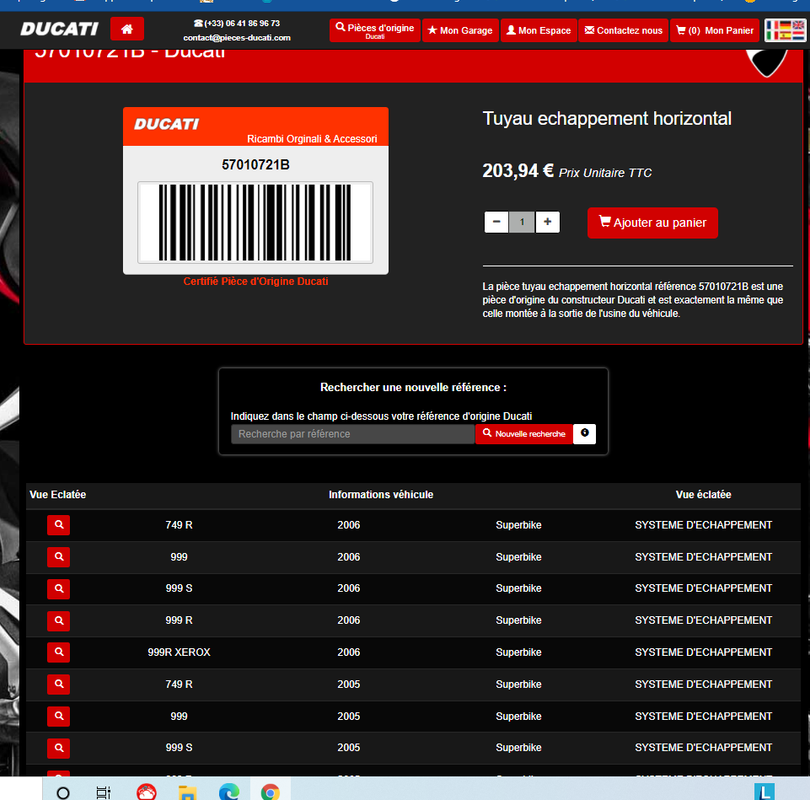Screen dimensions: 810x800
Task: Open Mon Espace account page
Action: click(538, 30)
